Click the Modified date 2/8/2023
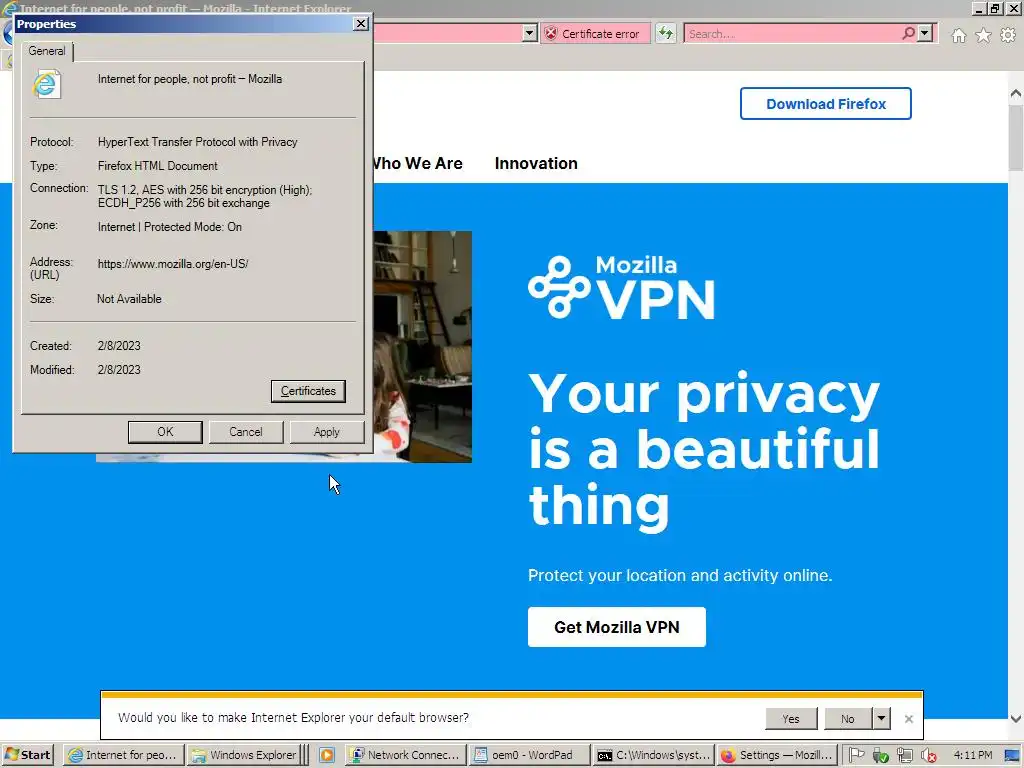This screenshot has height=768, width=1024. click(119, 370)
